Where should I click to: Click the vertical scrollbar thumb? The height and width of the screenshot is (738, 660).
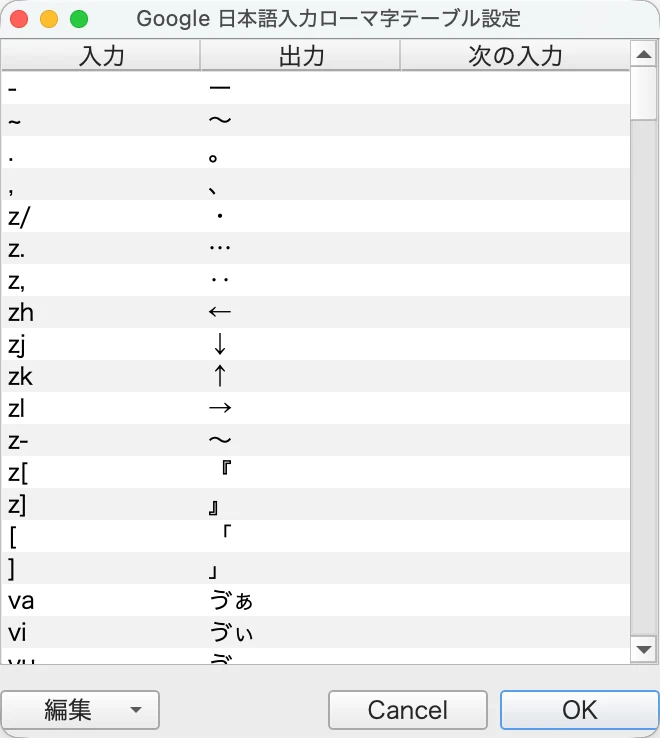[x=644, y=93]
